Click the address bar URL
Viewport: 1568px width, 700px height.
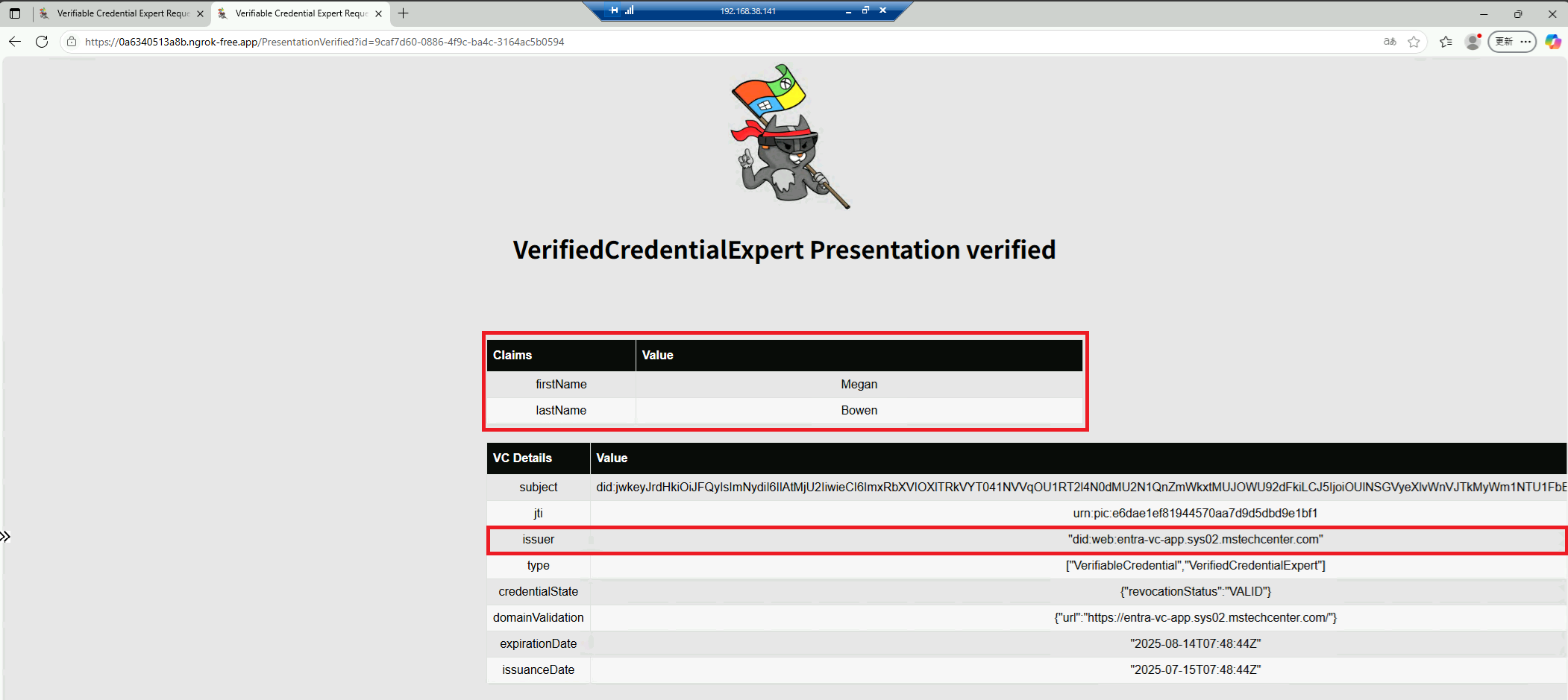[x=324, y=42]
